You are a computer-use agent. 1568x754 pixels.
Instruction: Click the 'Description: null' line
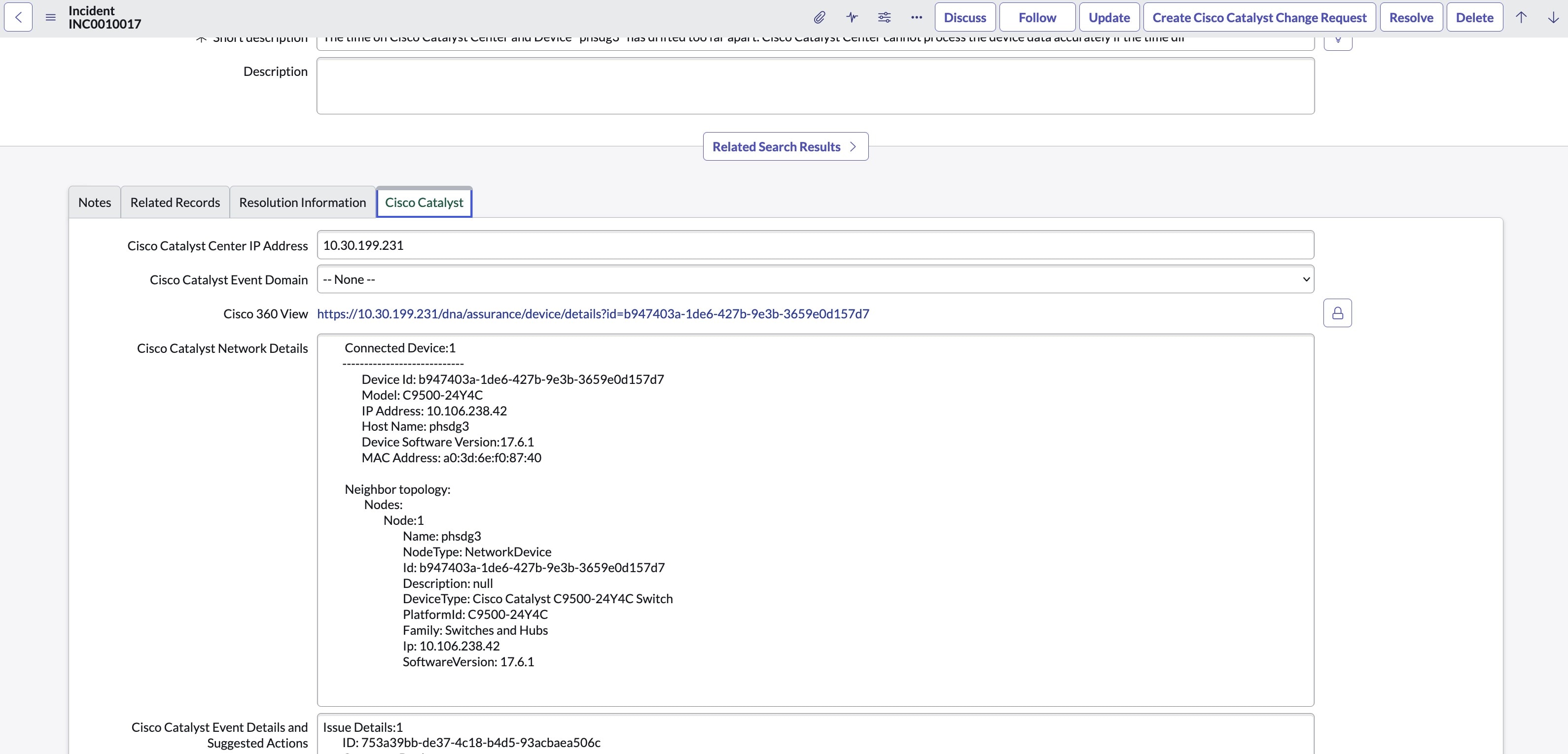point(447,583)
